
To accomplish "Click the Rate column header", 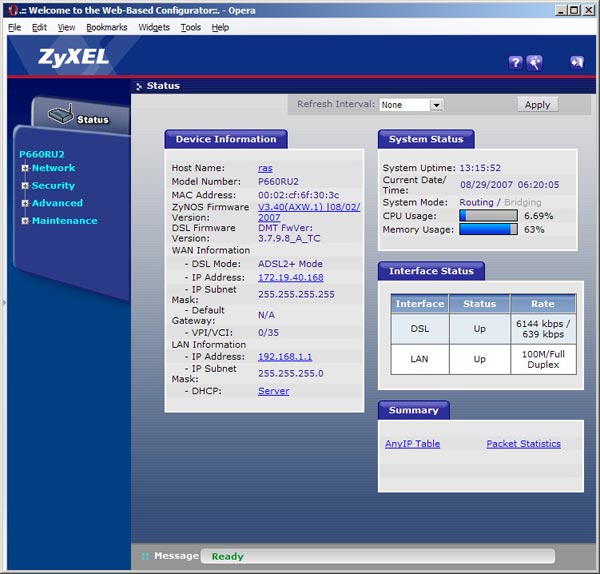I will 543,304.
